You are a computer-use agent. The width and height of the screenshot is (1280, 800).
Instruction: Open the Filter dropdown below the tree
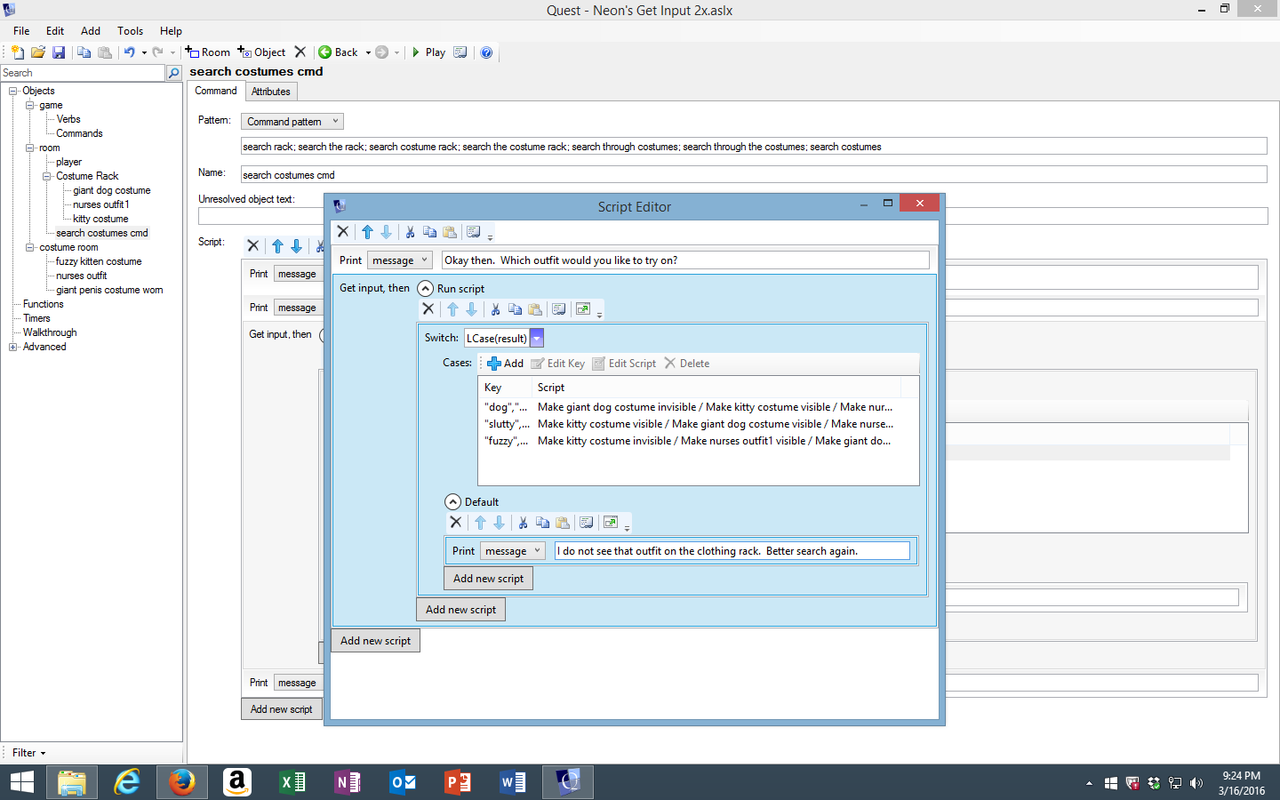pos(28,753)
